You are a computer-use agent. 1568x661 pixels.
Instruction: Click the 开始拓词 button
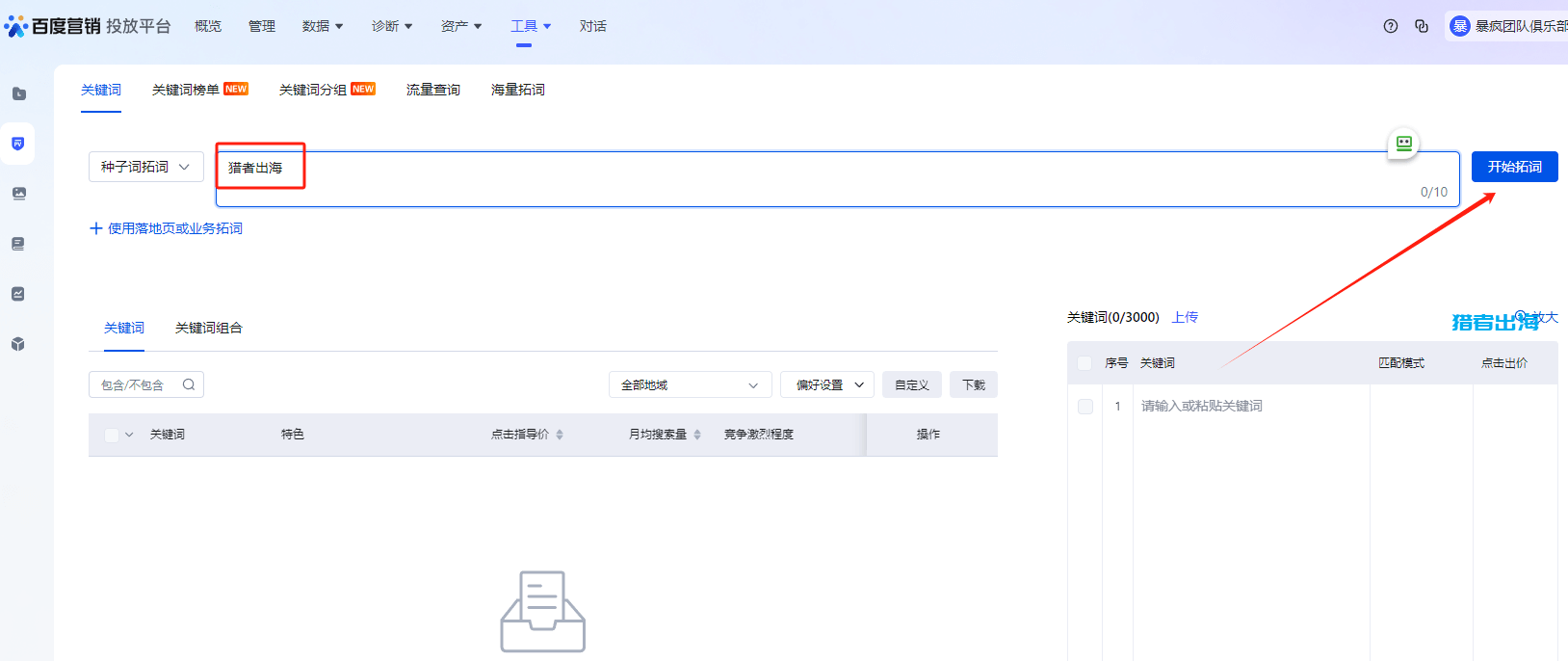[x=1515, y=167]
